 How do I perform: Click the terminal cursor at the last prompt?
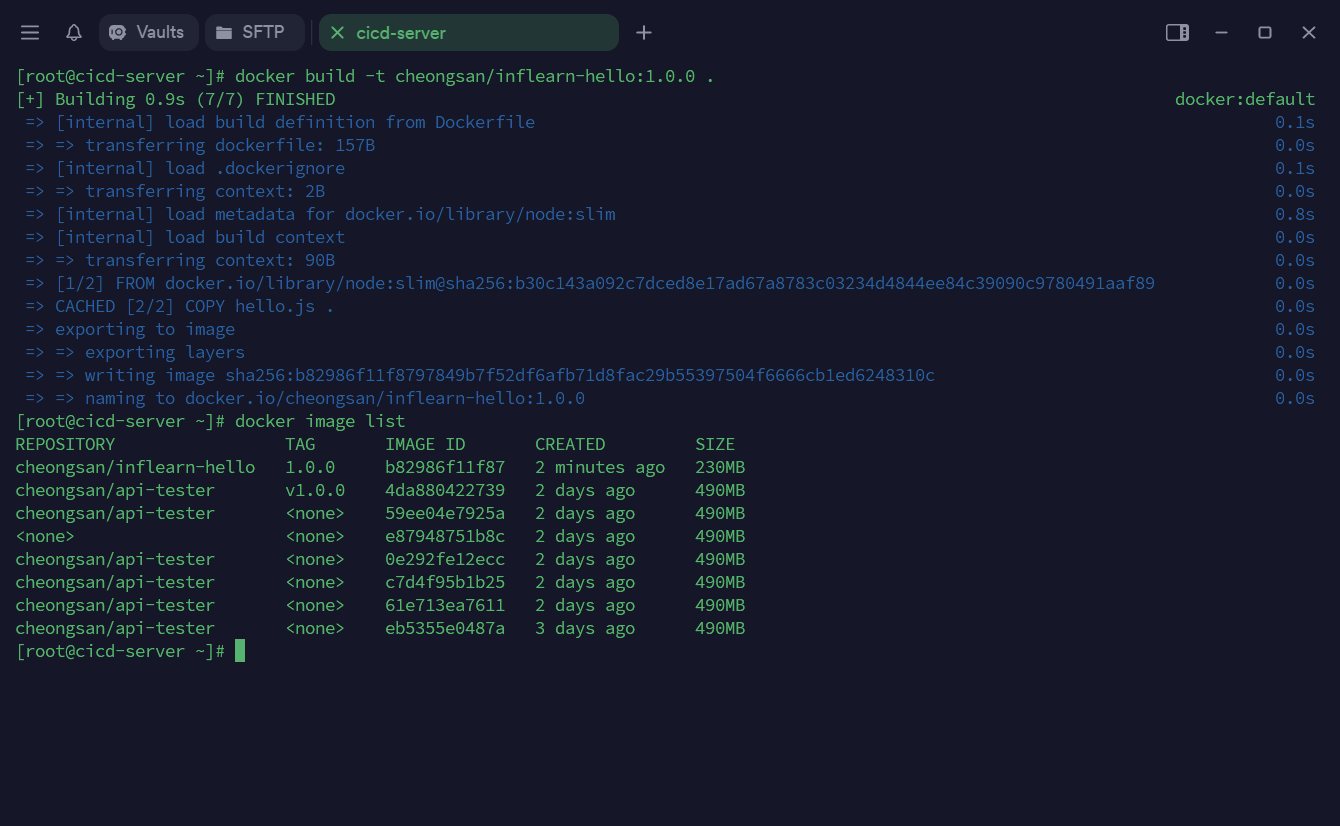(x=240, y=652)
